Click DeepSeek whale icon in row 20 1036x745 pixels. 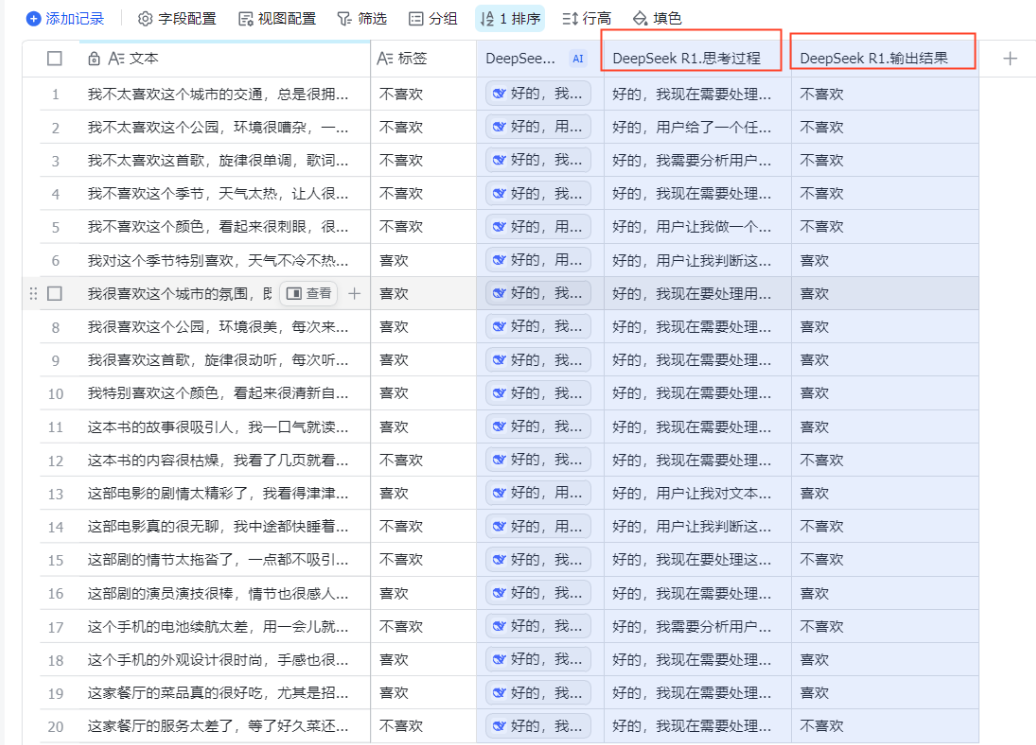(x=500, y=726)
